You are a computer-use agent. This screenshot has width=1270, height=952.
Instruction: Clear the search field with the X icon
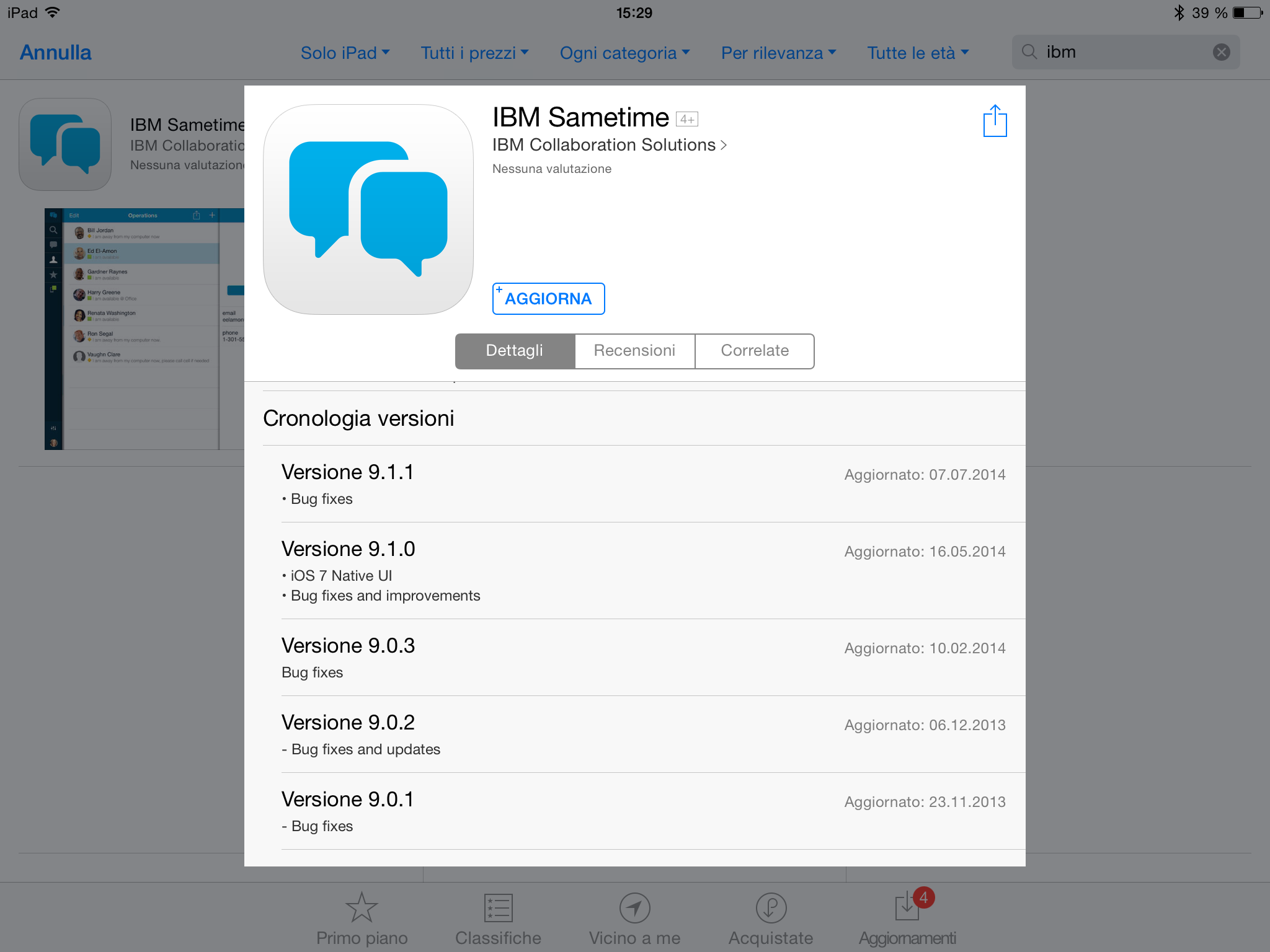[x=1220, y=52]
